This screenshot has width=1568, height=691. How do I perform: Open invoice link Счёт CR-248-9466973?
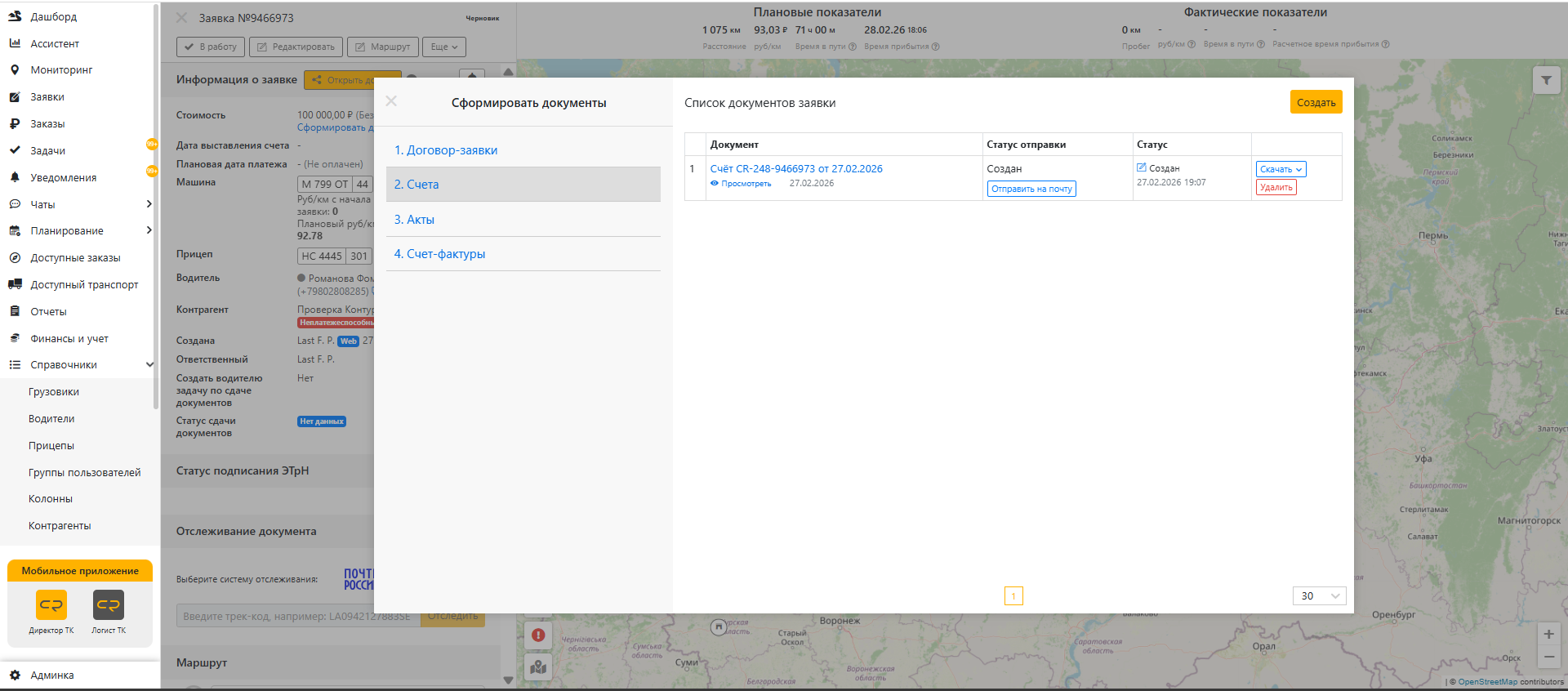pos(796,169)
